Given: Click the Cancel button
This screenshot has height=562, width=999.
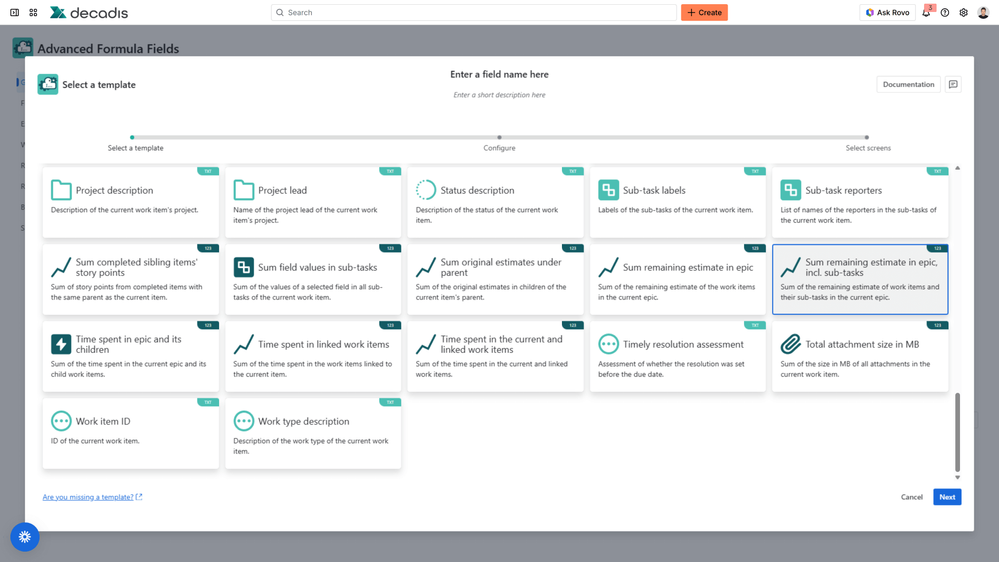Looking at the screenshot, I should click(x=911, y=497).
